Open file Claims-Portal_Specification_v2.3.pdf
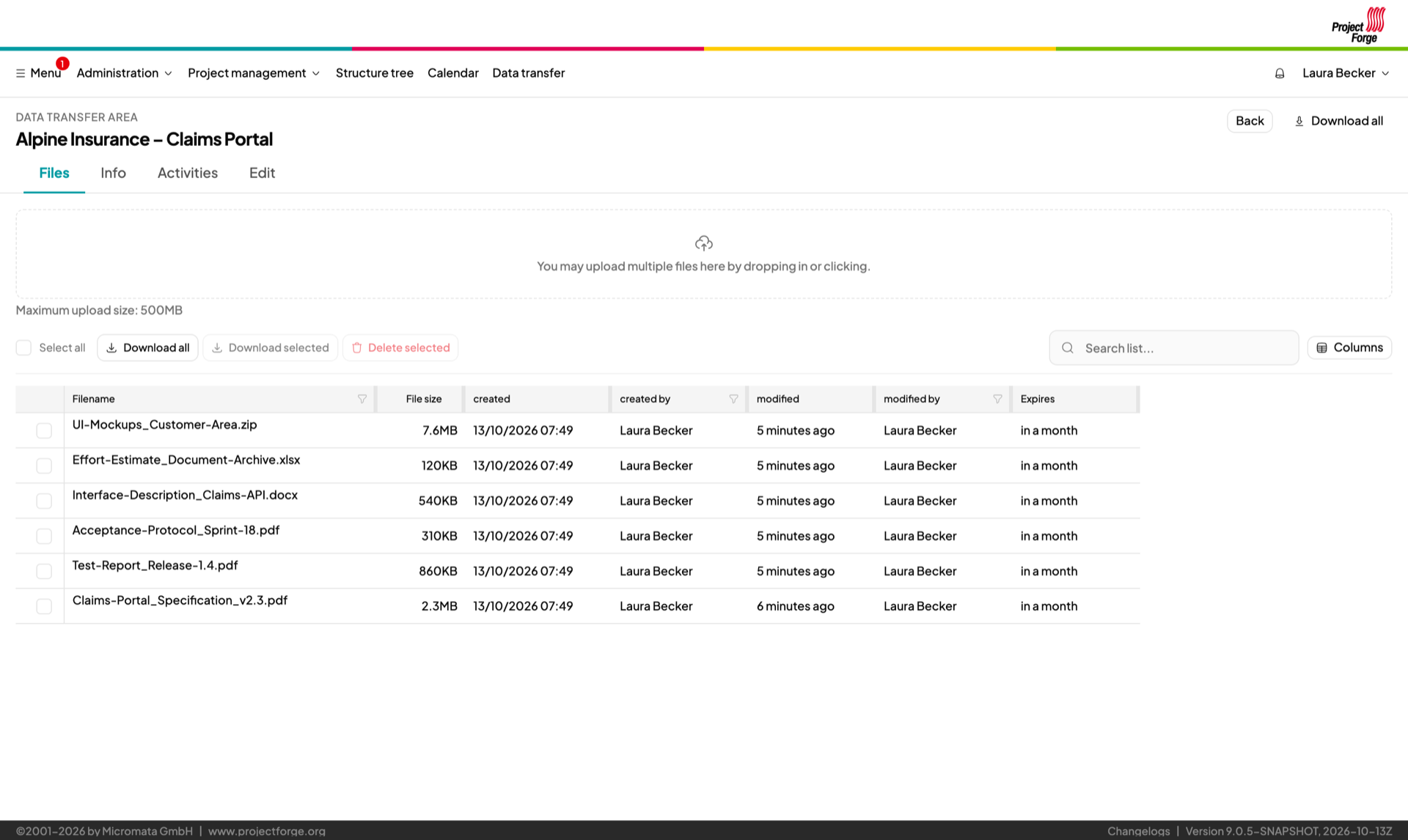Image resolution: width=1408 pixels, height=840 pixels. (x=180, y=600)
